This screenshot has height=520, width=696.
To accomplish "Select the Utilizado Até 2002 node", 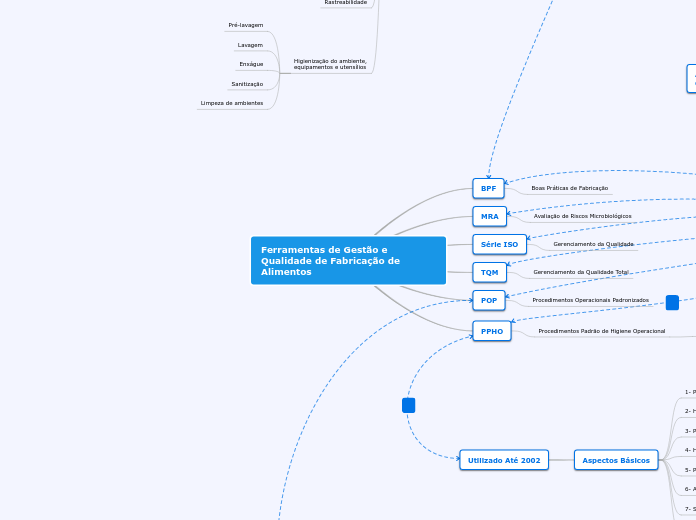I will [504, 460].
